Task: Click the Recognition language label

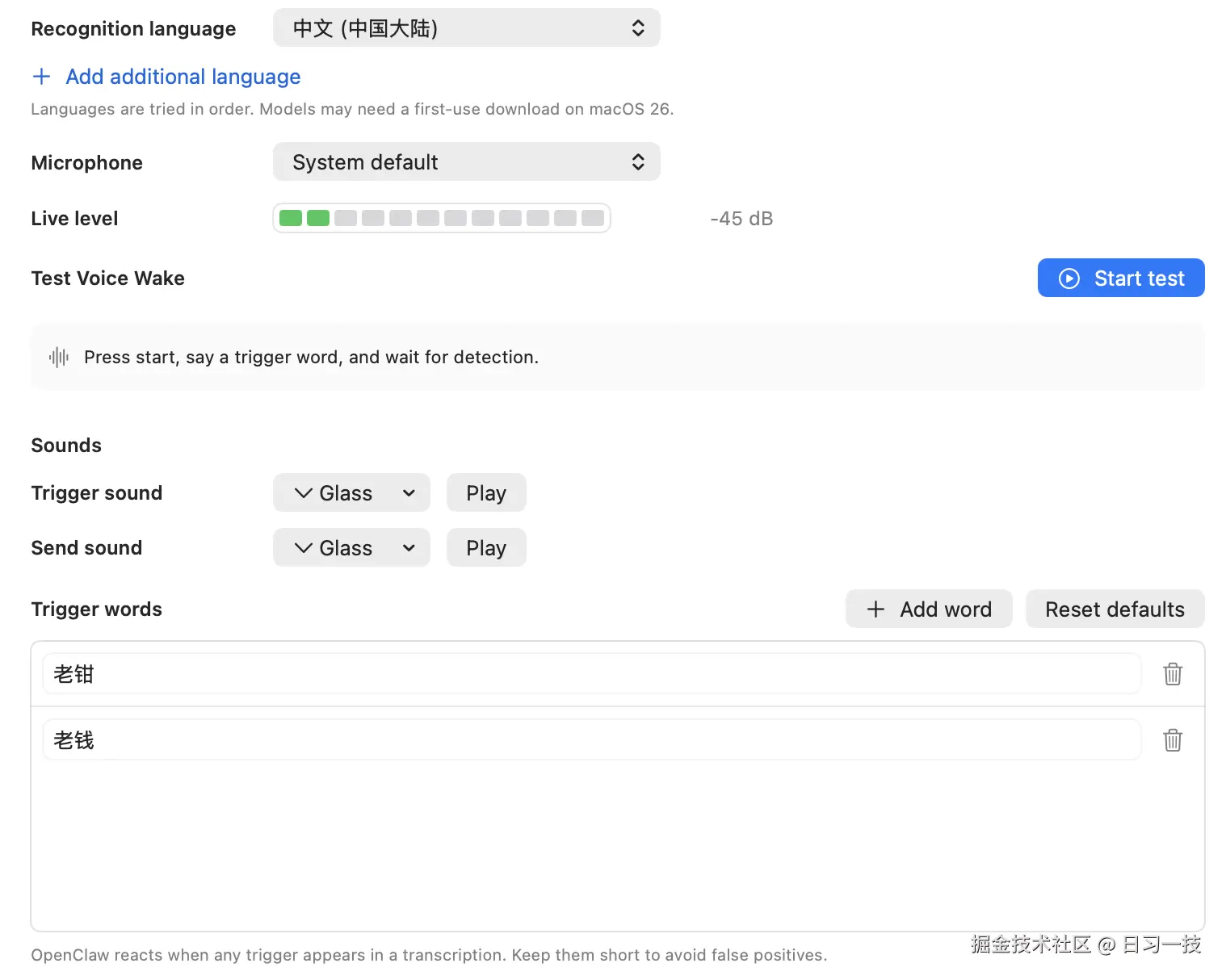Action: point(133,29)
